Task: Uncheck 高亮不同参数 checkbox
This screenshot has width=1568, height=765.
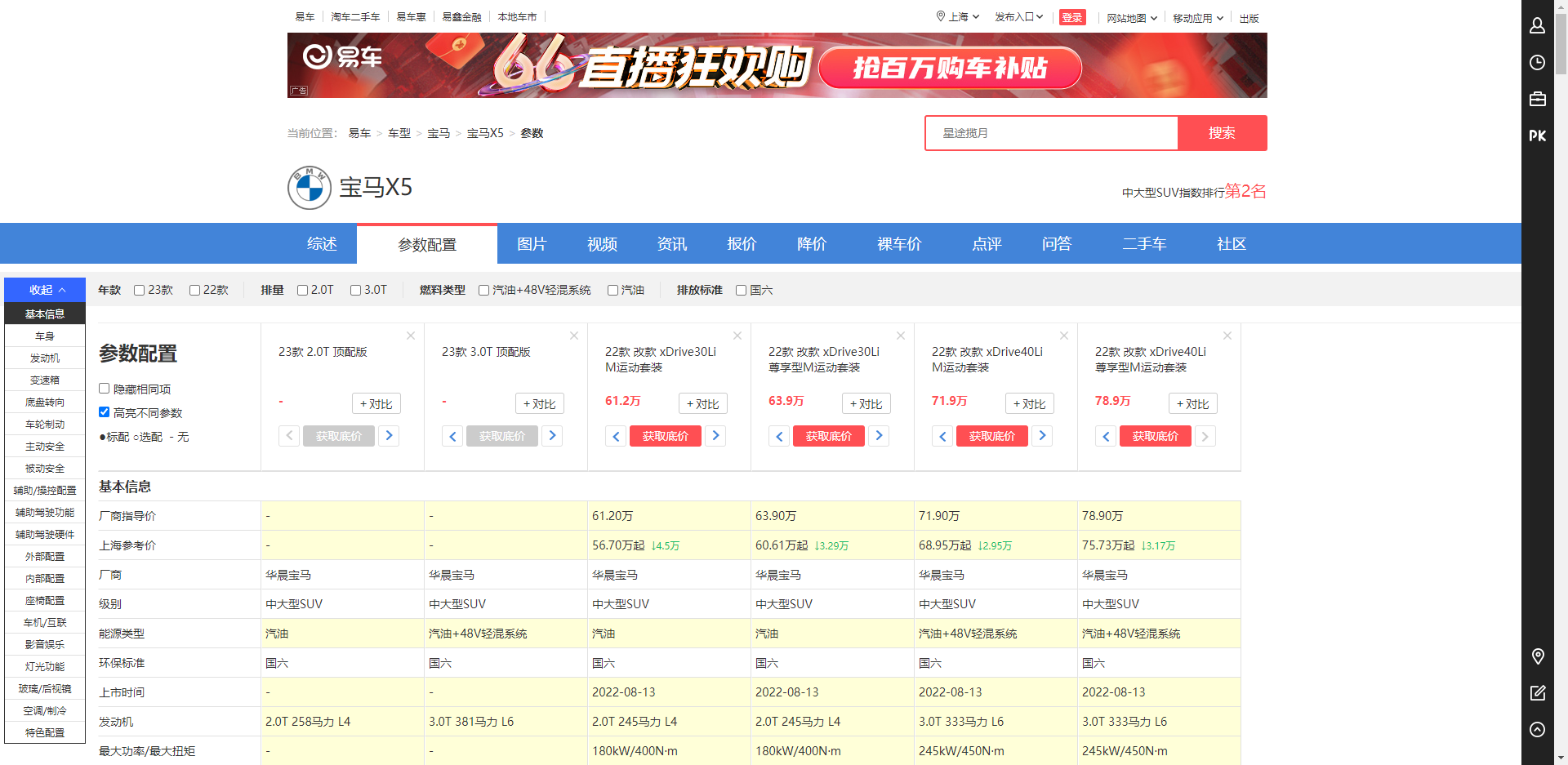Action: point(105,412)
